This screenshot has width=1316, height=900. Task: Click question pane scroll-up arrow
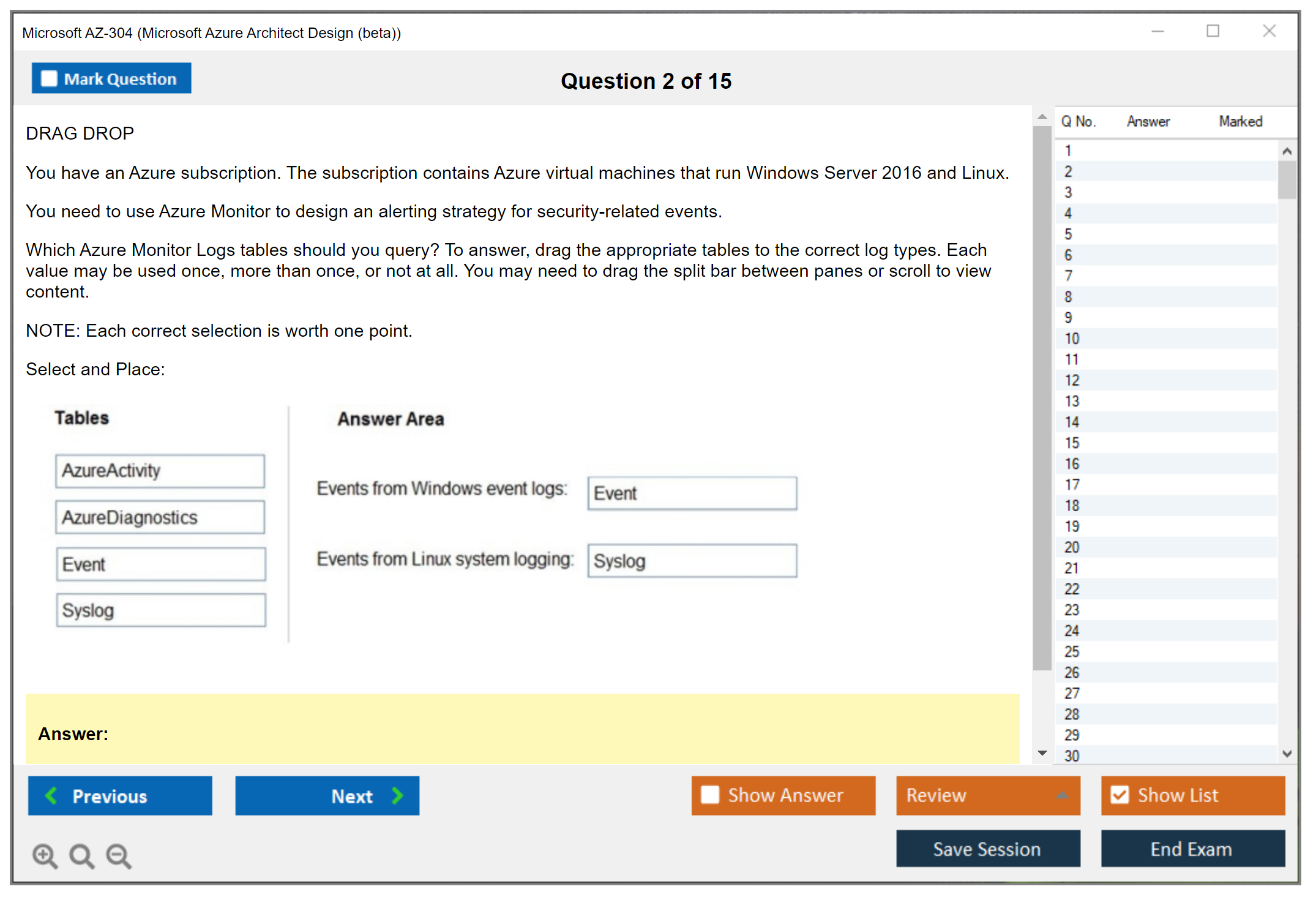click(1042, 116)
